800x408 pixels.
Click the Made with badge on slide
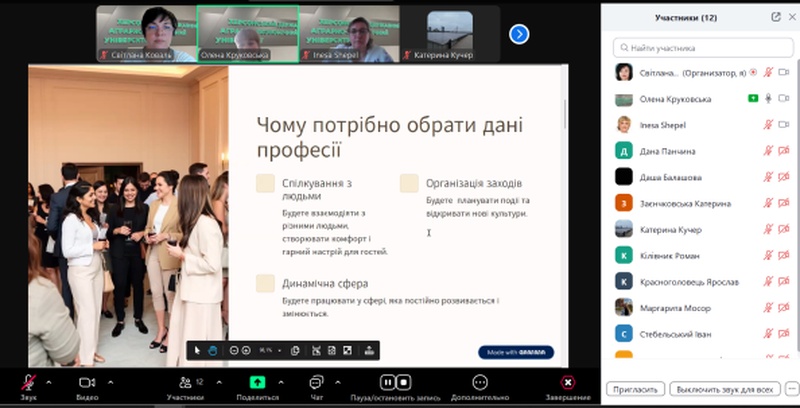(x=516, y=352)
